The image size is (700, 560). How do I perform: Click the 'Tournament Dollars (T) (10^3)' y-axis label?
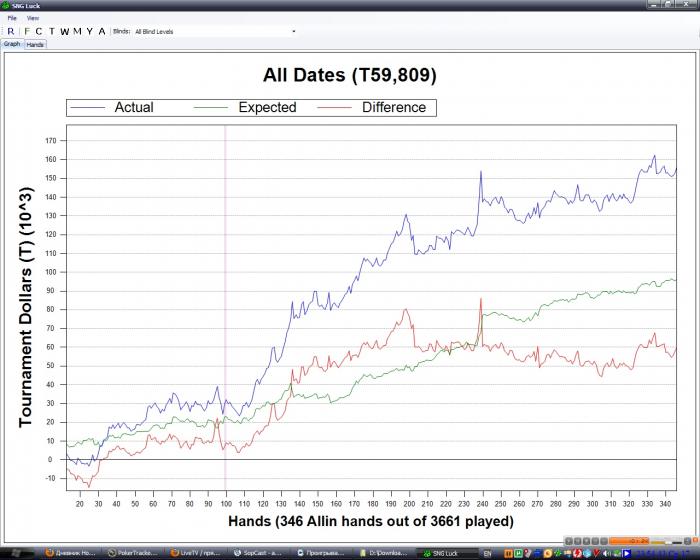pos(26,307)
